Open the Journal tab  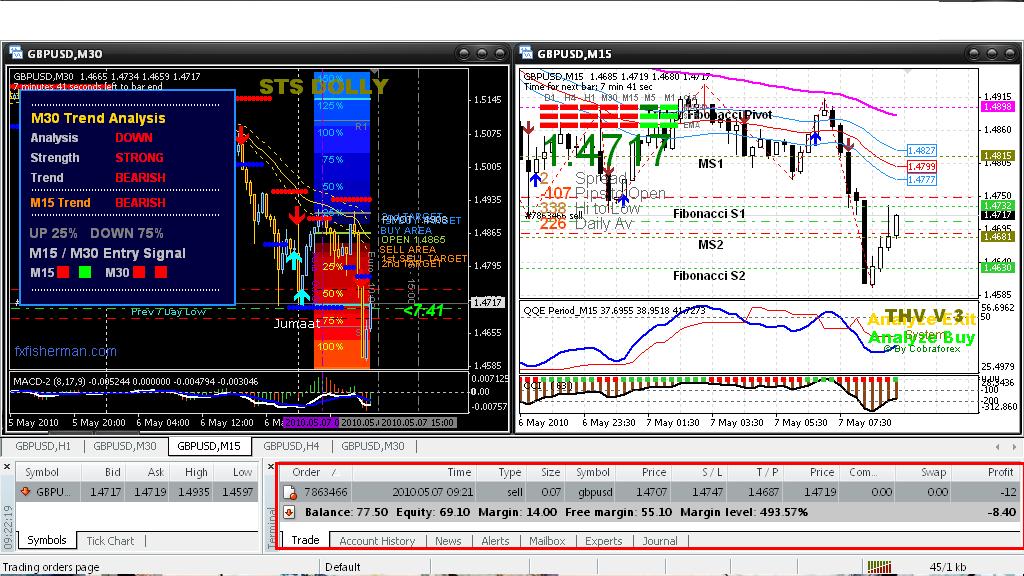point(660,541)
